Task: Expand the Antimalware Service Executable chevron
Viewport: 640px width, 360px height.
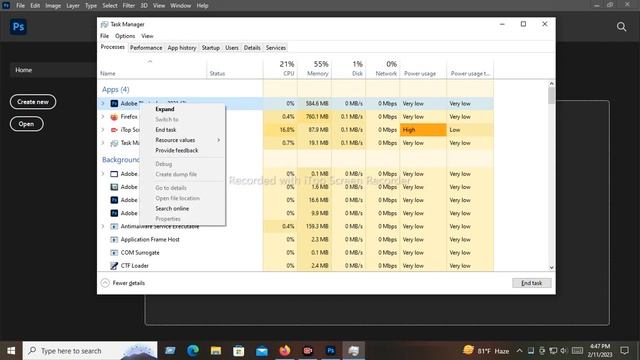Action: click(x=103, y=226)
